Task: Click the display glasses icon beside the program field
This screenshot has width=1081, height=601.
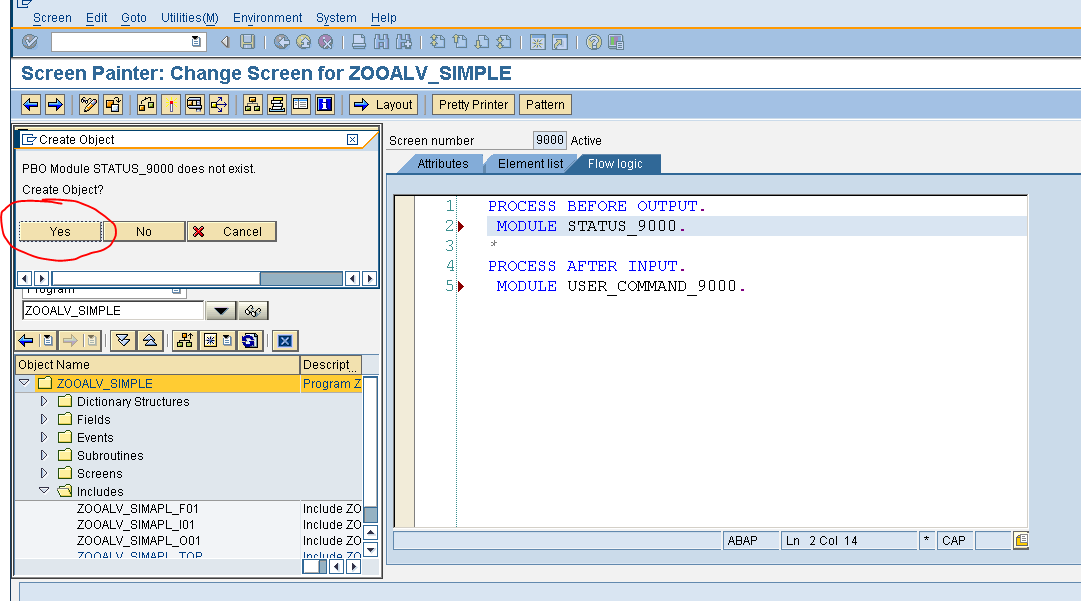Action: [253, 310]
